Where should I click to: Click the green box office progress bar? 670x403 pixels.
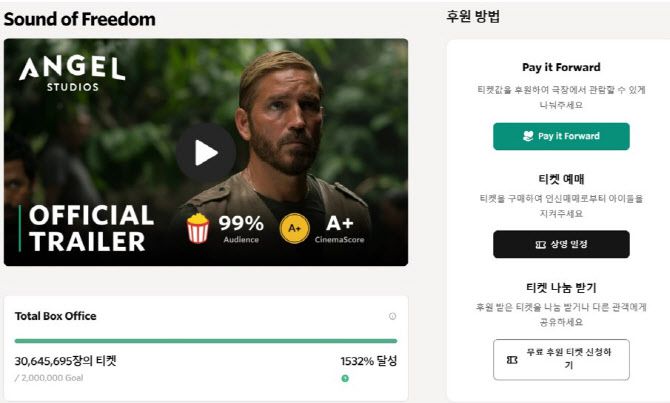[205, 341]
